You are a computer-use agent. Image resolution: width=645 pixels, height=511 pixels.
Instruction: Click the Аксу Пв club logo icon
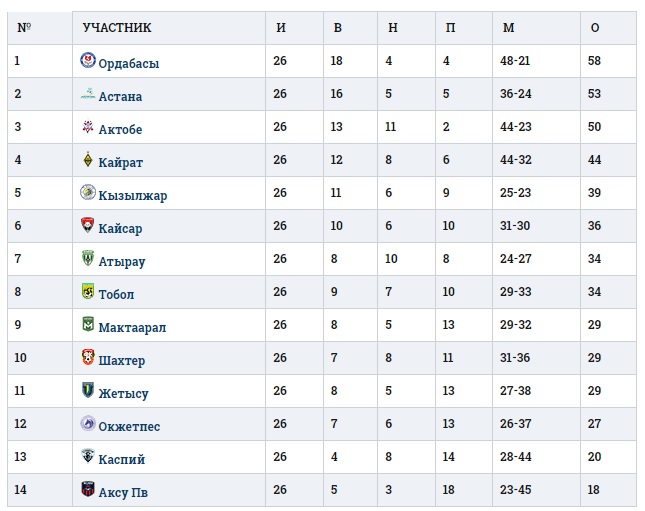(x=88, y=490)
